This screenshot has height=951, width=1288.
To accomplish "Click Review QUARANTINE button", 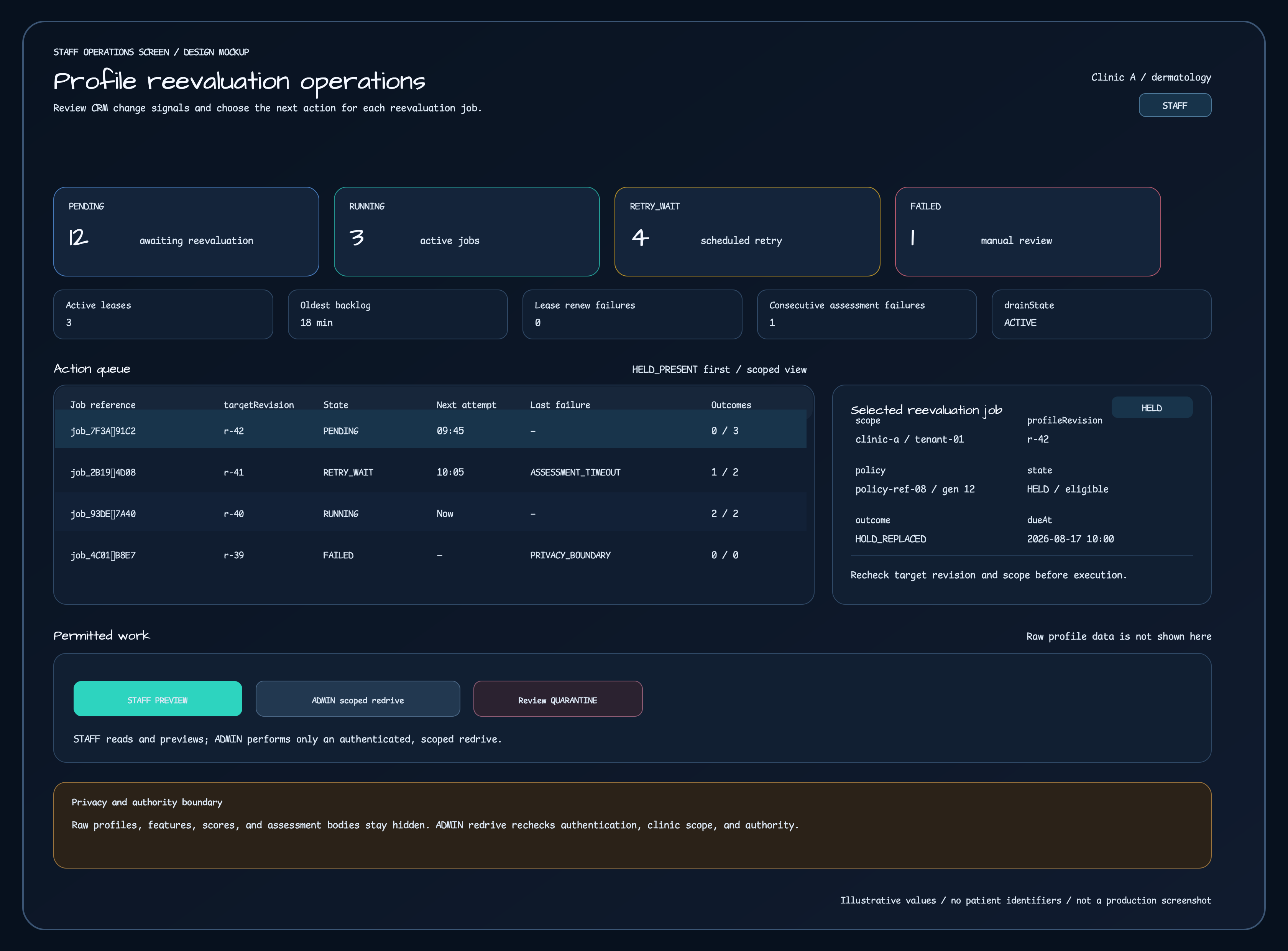I will pos(558,699).
